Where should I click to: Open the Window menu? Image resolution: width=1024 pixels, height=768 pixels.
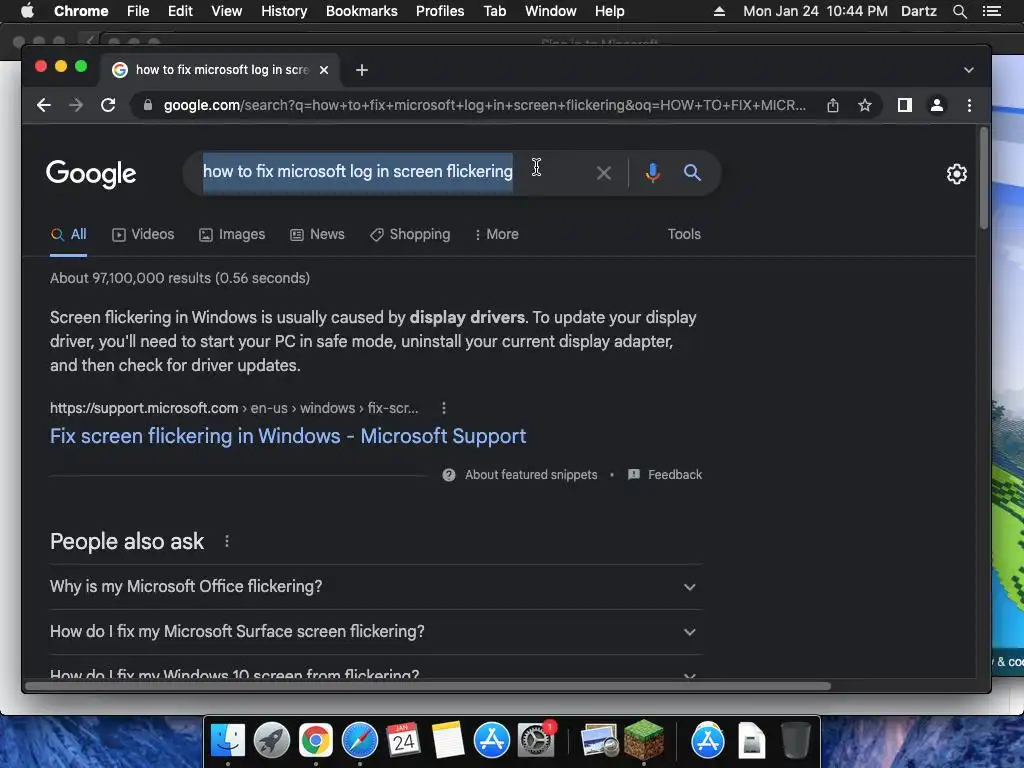click(x=551, y=11)
